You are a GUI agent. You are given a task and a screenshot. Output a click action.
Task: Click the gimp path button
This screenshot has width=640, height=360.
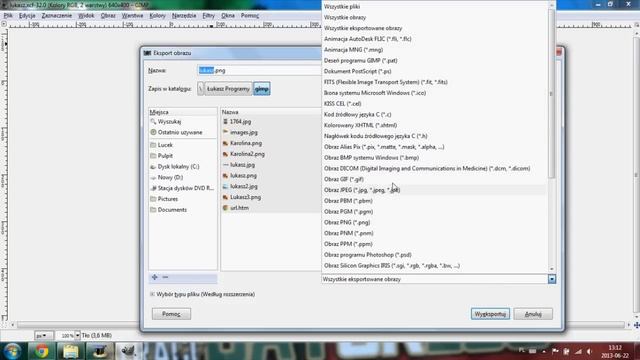click(x=262, y=89)
